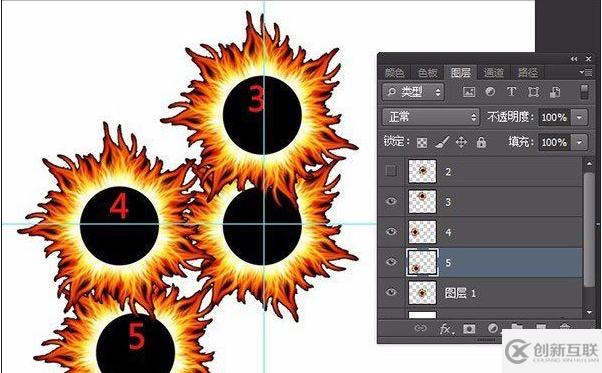The width and height of the screenshot is (602, 373).
Task: Lock position move icon
Action: [x=461, y=142]
